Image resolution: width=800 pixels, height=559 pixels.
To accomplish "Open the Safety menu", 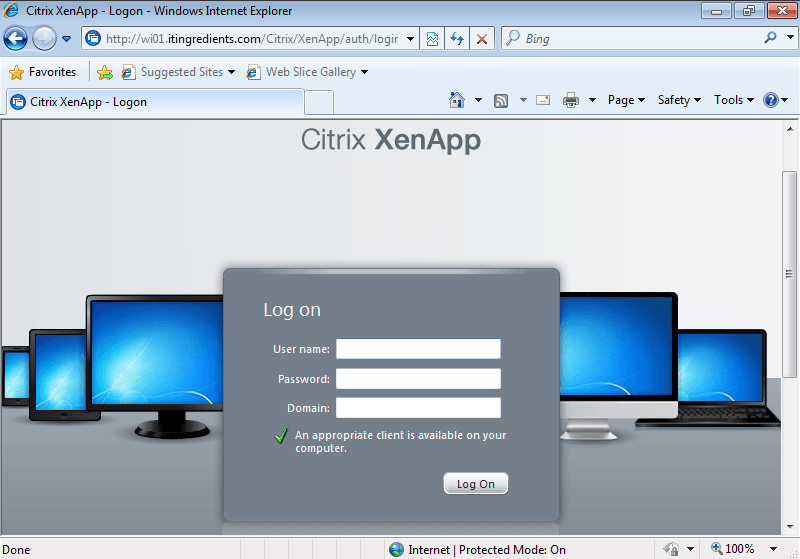I will pyautogui.click(x=679, y=100).
